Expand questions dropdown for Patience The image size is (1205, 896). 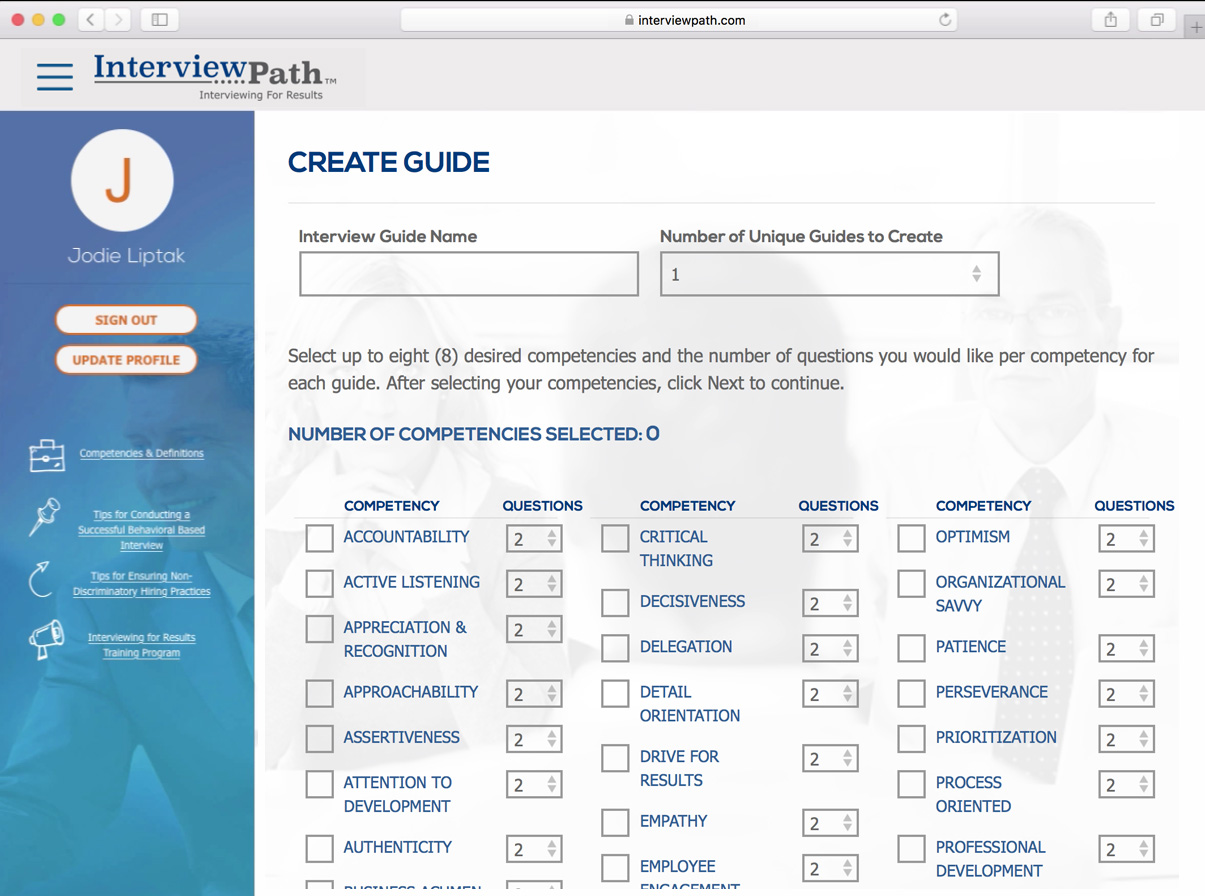coord(1126,649)
